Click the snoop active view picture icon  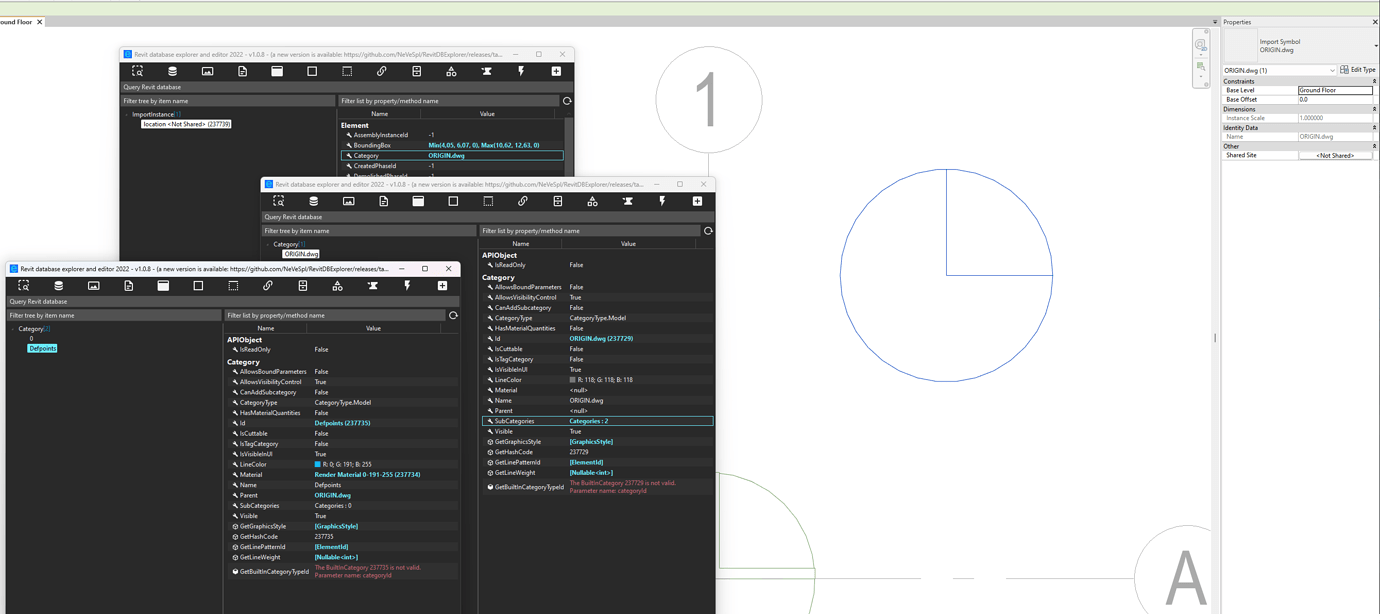[94, 285]
